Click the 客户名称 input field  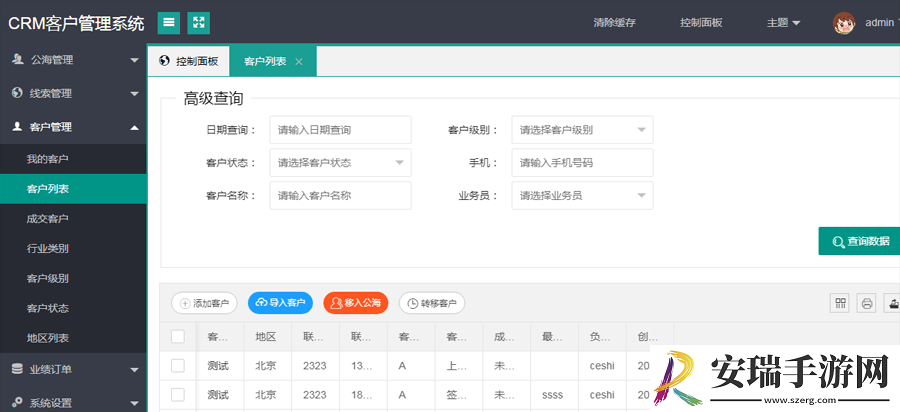[x=340, y=195]
